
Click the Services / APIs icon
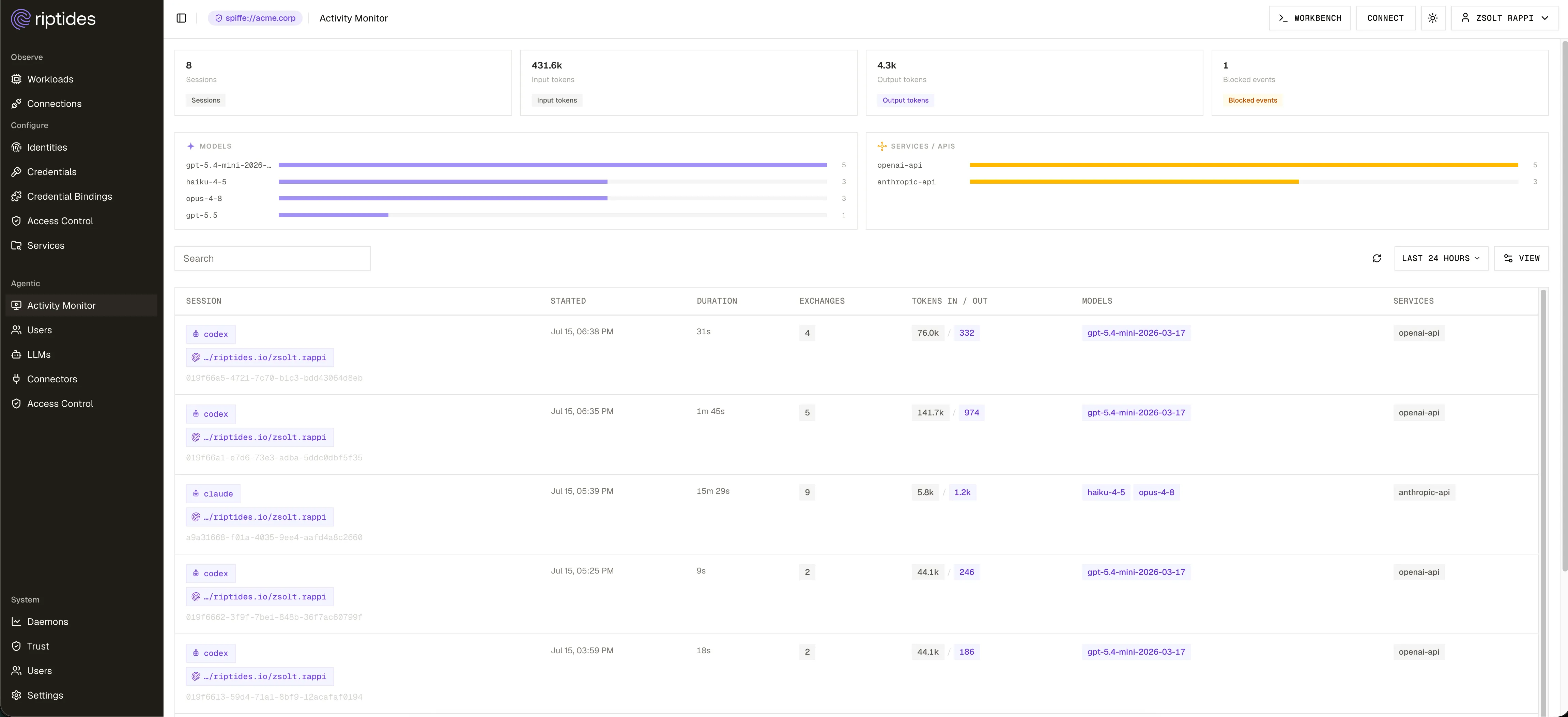882,146
